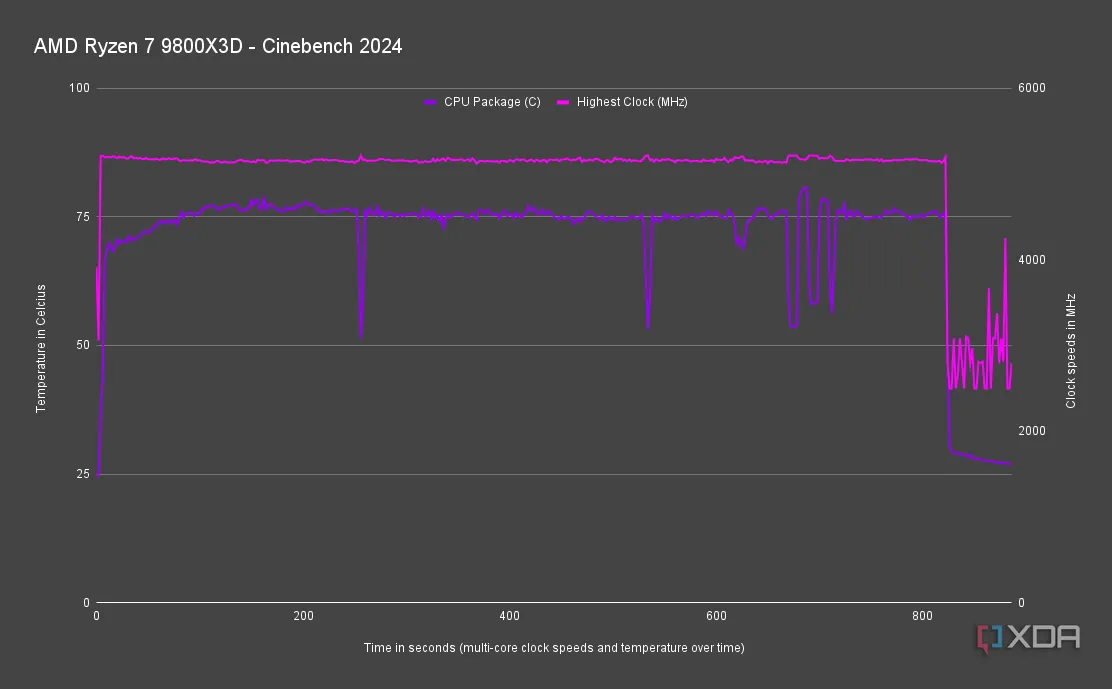Click the 400 mark on time axis

509,616
